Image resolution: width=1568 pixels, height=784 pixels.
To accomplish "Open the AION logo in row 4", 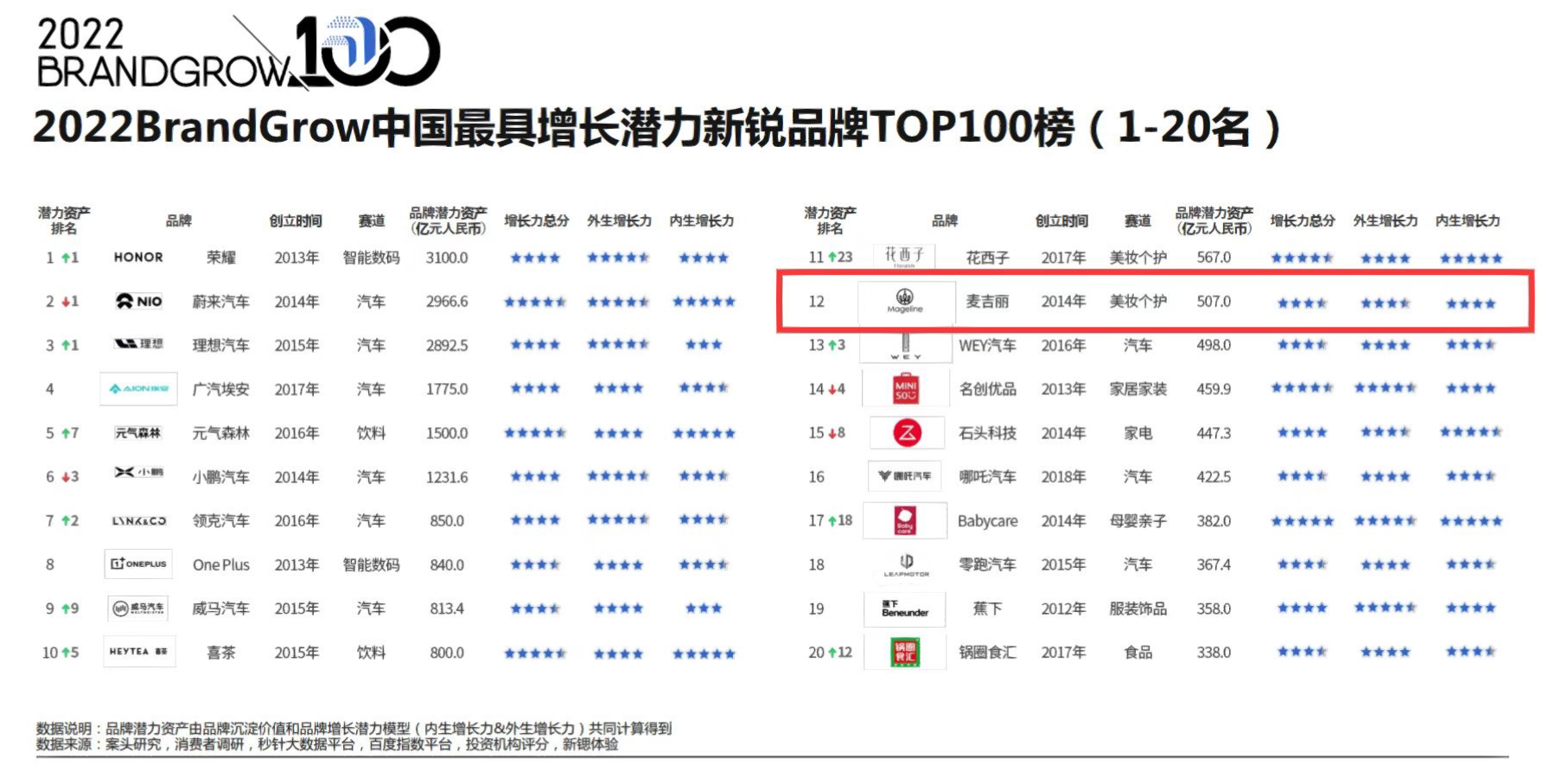I will pyautogui.click(x=139, y=389).
